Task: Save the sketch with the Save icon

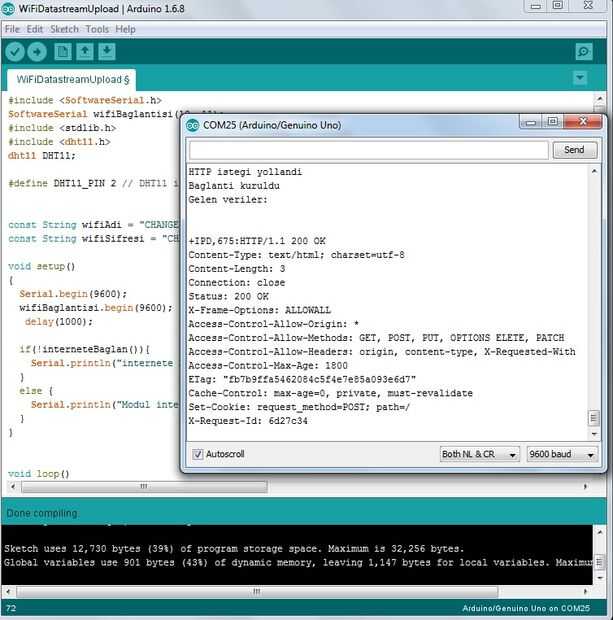Action: (x=107, y=51)
